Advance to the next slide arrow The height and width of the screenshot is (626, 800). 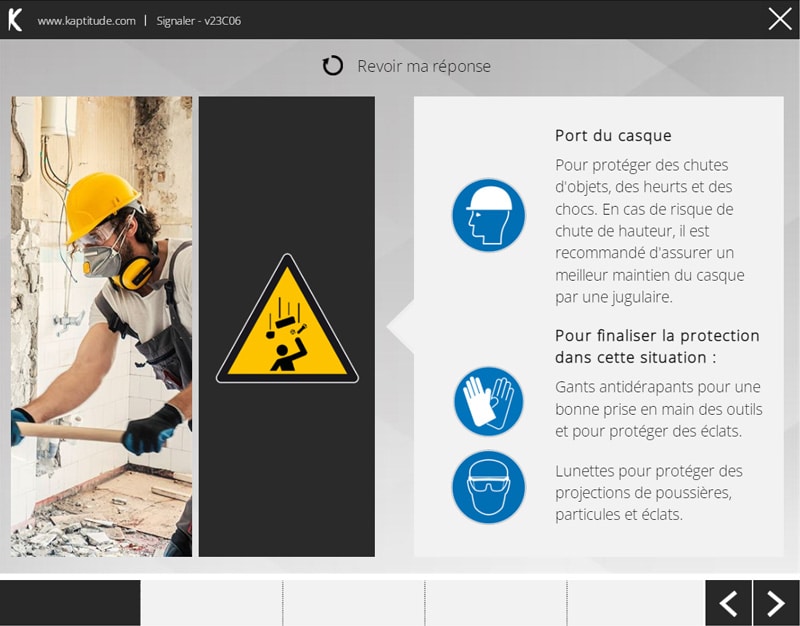tap(776, 603)
